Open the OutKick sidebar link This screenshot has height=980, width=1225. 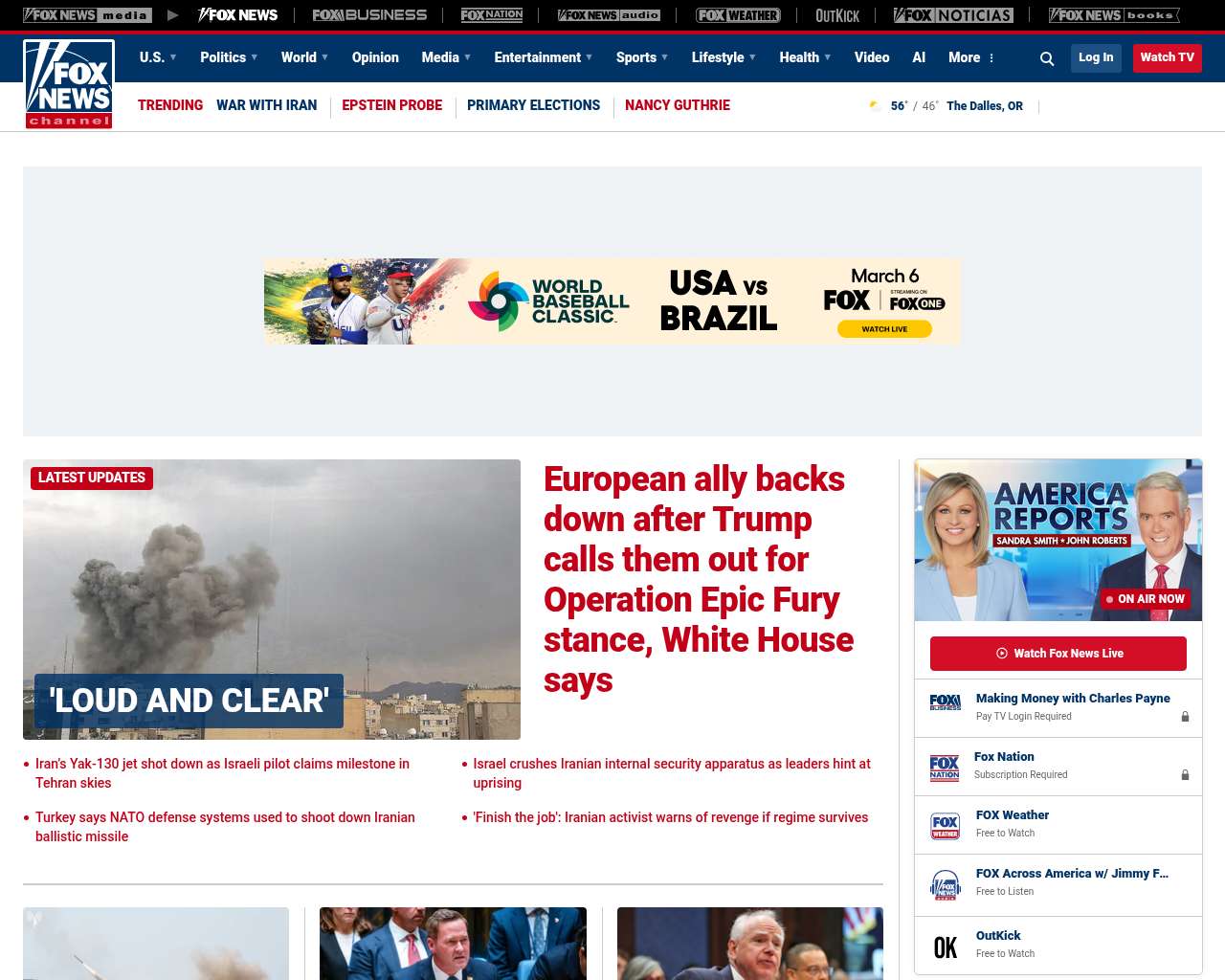[998, 936]
